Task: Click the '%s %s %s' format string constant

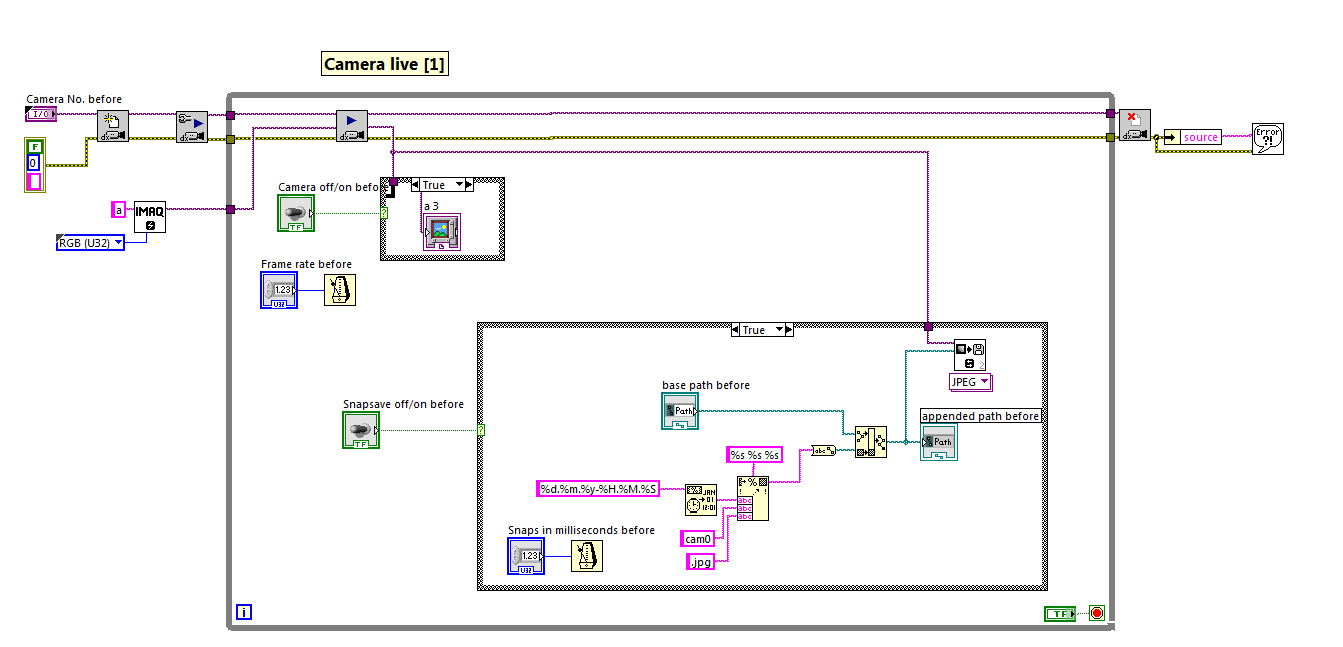Action: click(754, 455)
